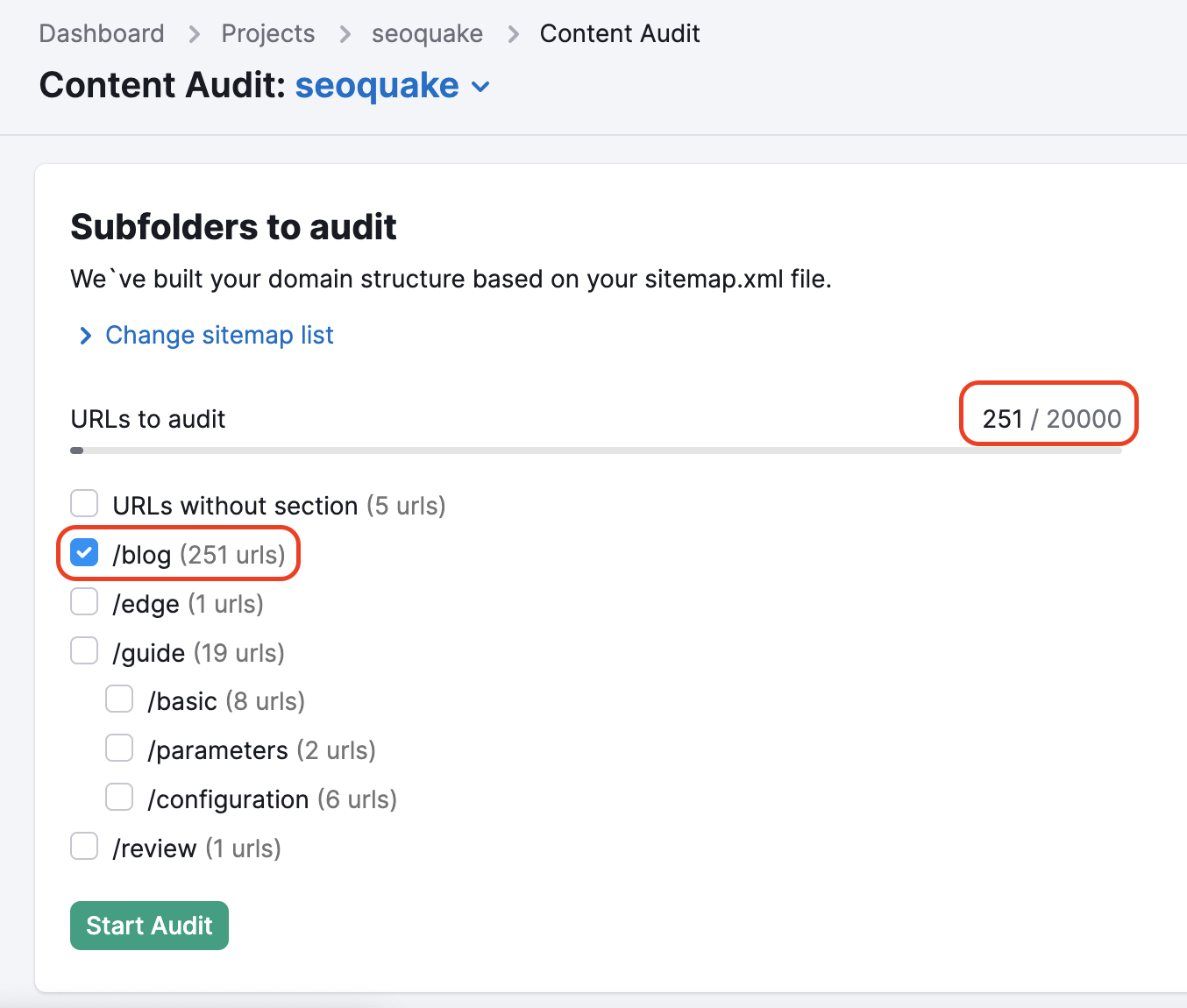Image resolution: width=1187 pixels, height=1008 pixels.
Task: Check the /review checkbox
Action: click(84, 847)
